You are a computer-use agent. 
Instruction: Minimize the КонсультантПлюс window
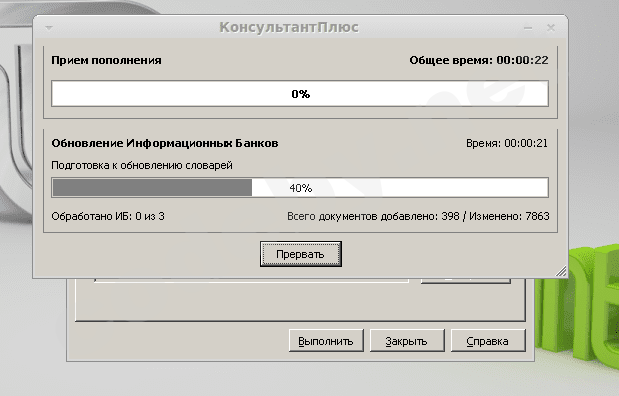pyautogui.click(x=528, y=28)
